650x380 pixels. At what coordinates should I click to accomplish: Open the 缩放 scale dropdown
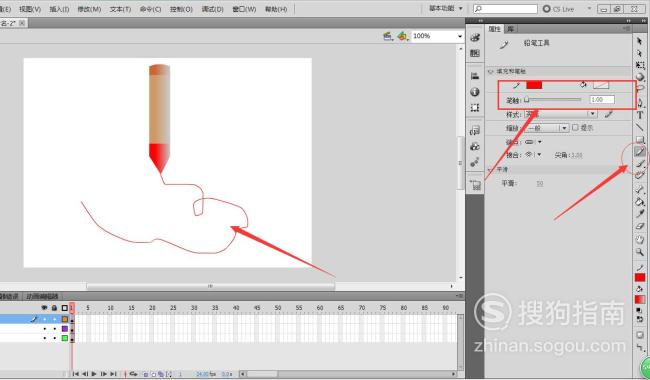[x=547, y=128]
